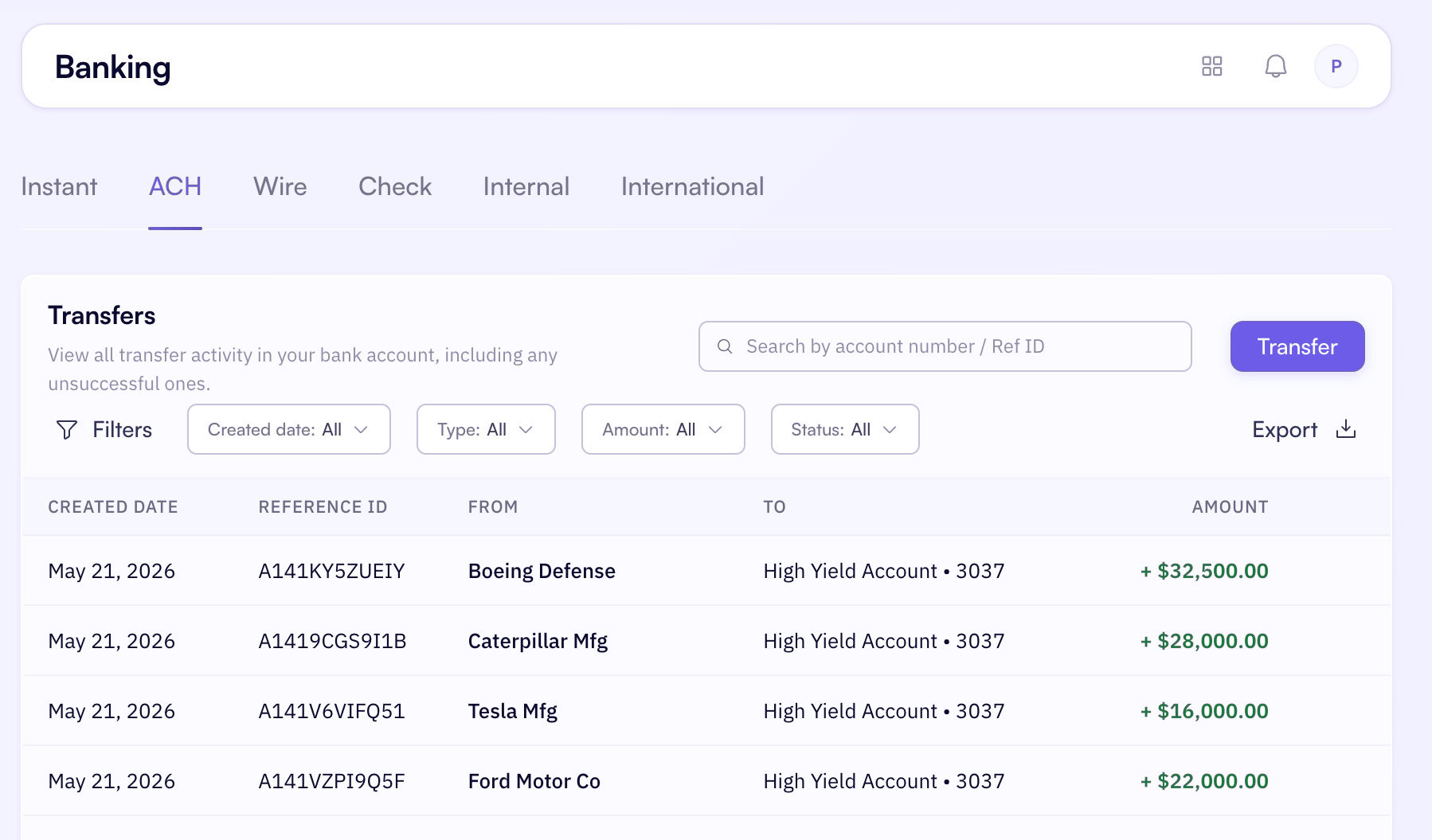This screenshot has height=840, width=1432.
Task: Switch to the Wire tab
Action: click(280, 186)
